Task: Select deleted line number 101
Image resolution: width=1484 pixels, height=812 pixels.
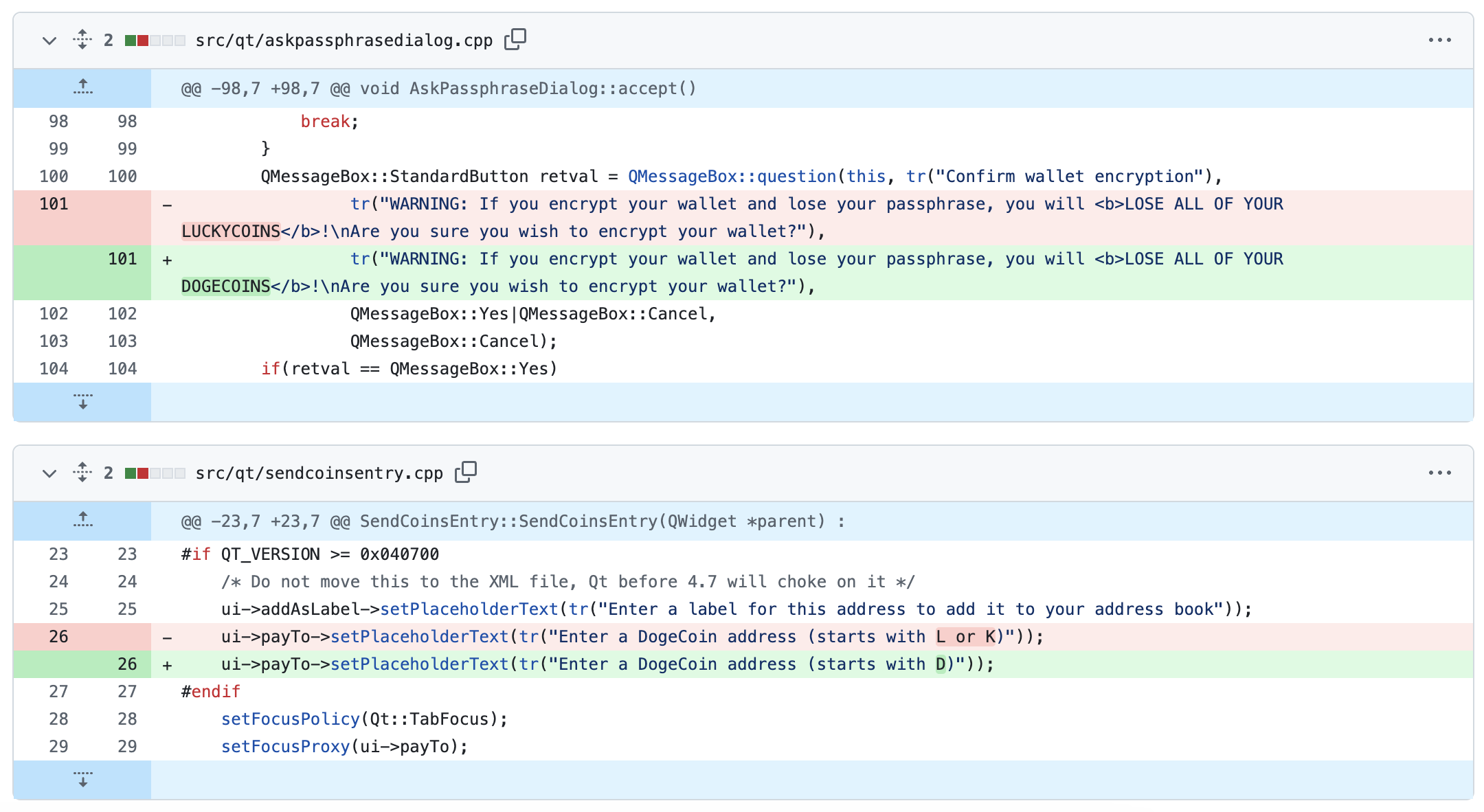Action: pos(54,204)
